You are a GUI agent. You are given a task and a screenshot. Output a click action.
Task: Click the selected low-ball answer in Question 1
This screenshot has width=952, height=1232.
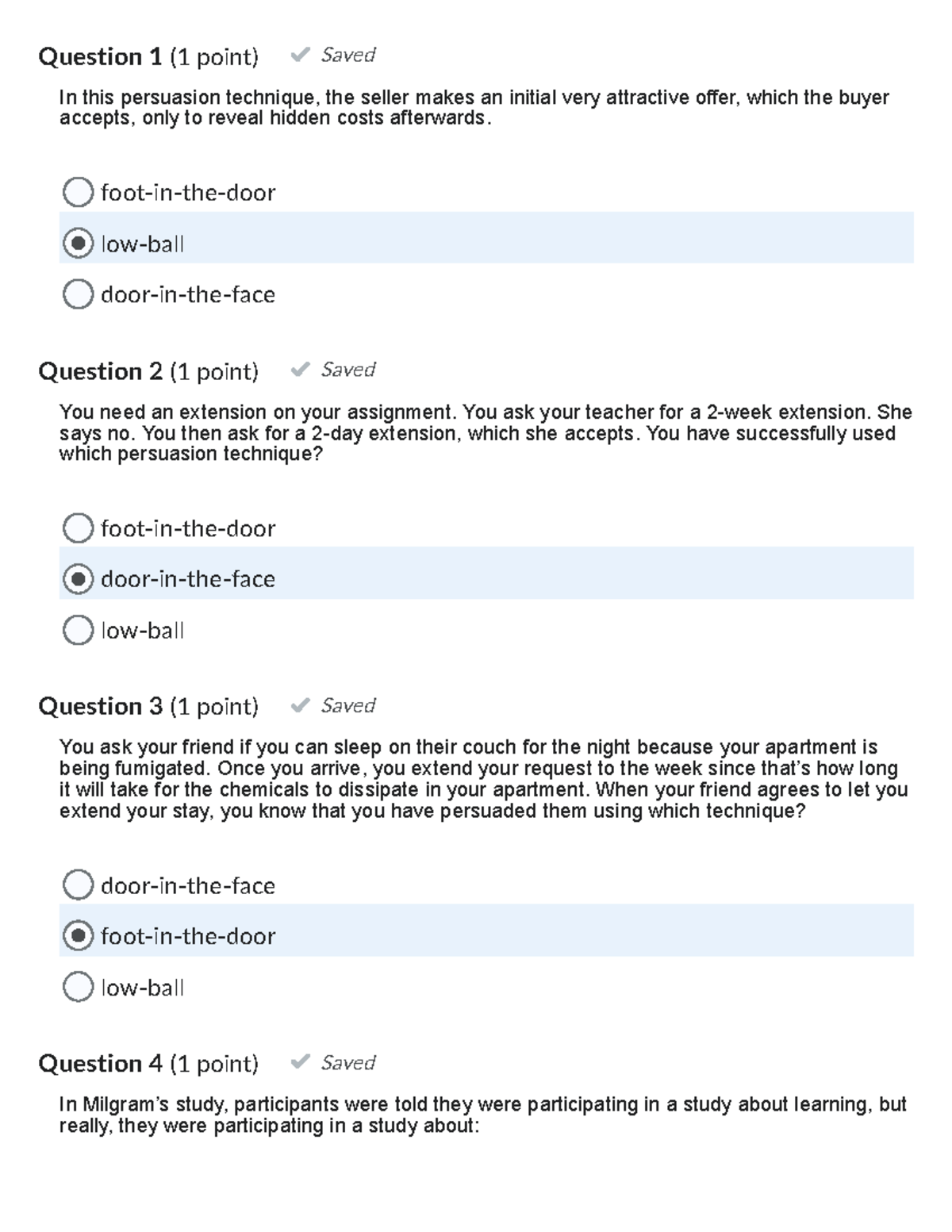click(79, 243)
